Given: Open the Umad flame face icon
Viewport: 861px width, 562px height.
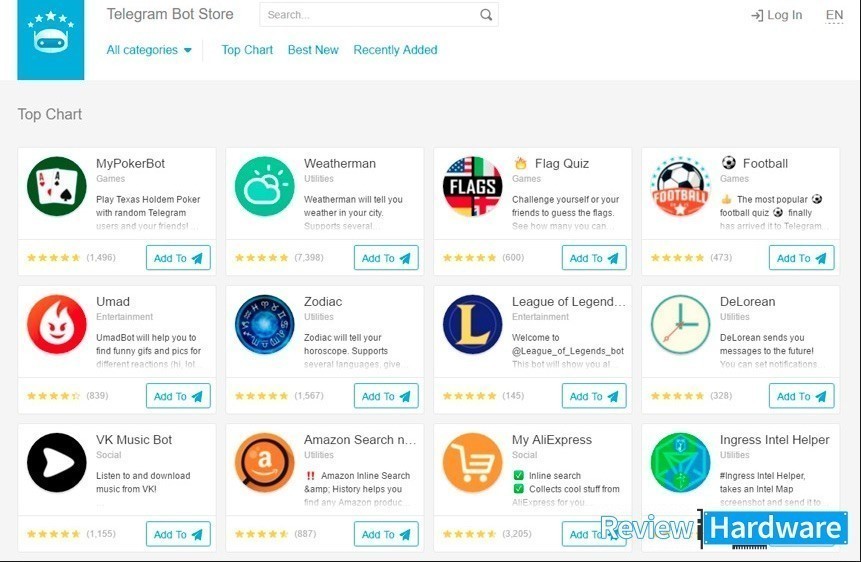Looking at the screenshot, I should point(57,324).
